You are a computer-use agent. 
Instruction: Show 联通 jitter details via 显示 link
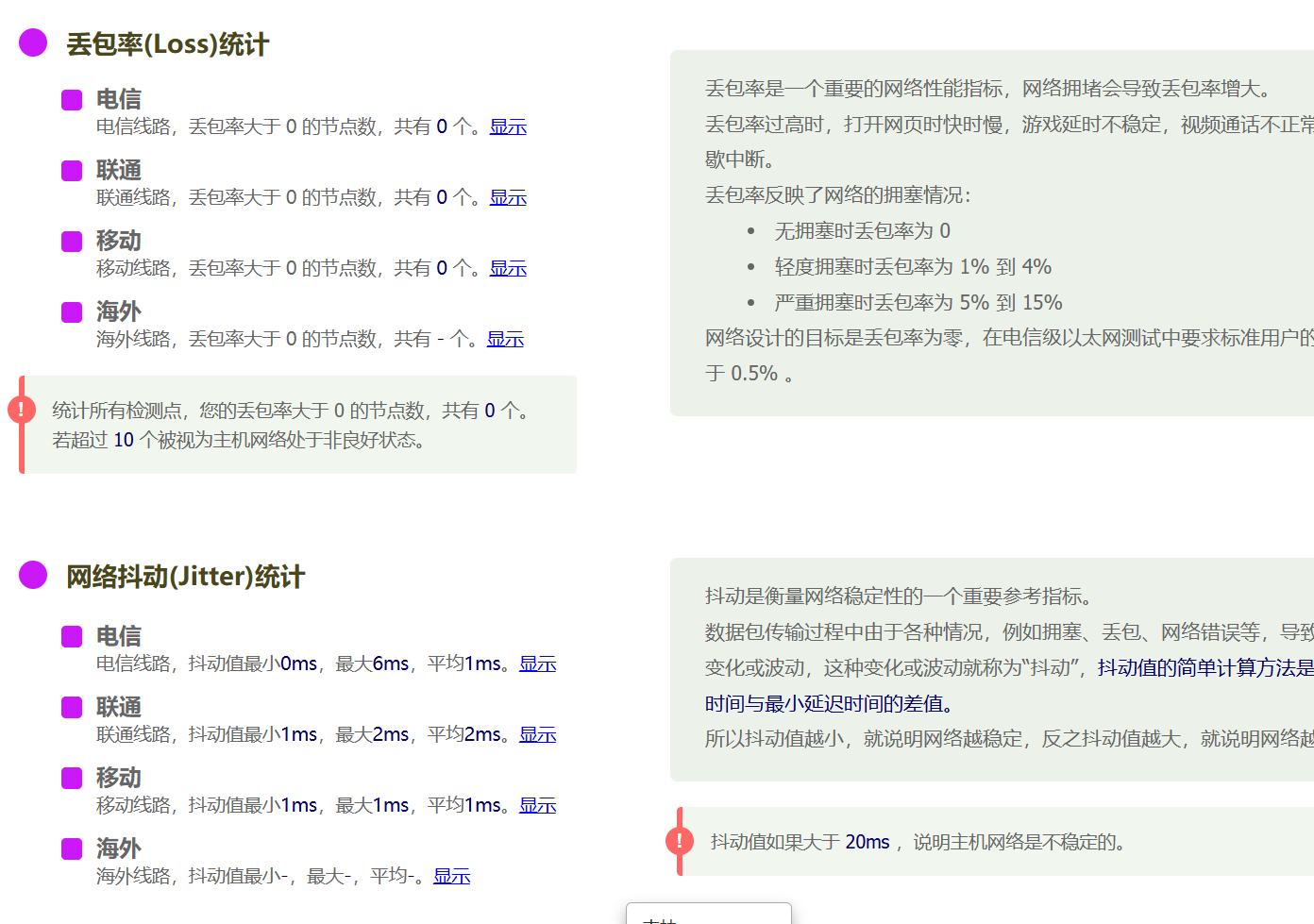tap(537, 733)
